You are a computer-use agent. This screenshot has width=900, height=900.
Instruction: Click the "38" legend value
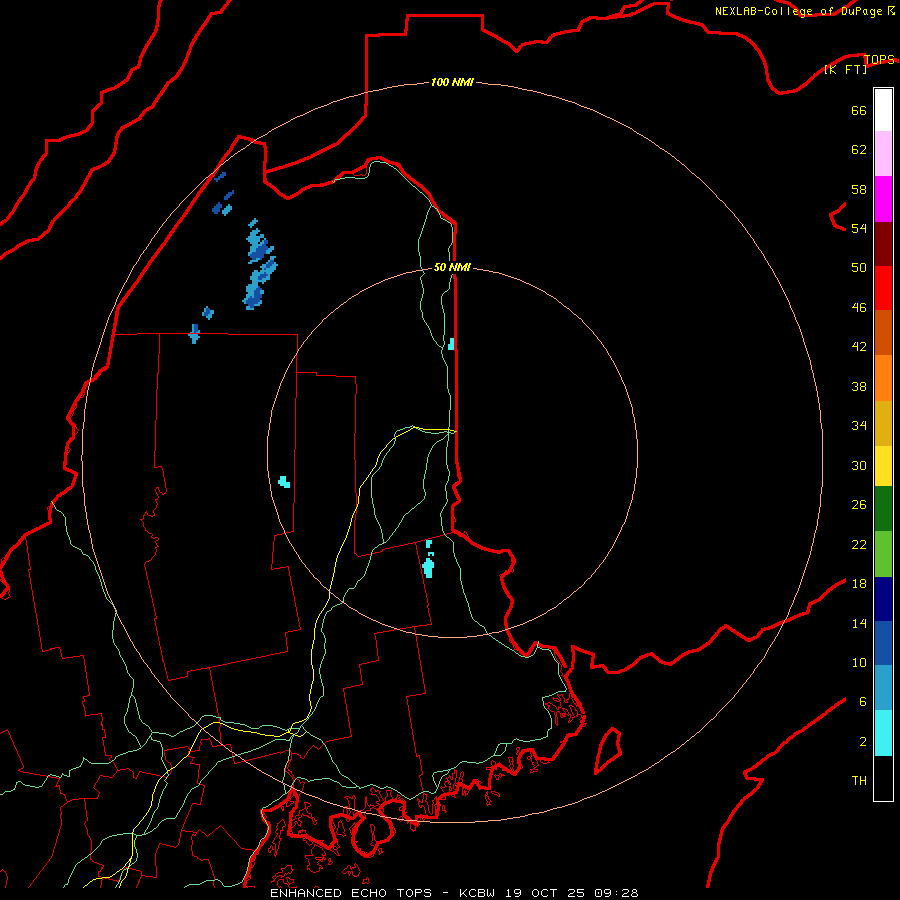click(x=859, y=386)
